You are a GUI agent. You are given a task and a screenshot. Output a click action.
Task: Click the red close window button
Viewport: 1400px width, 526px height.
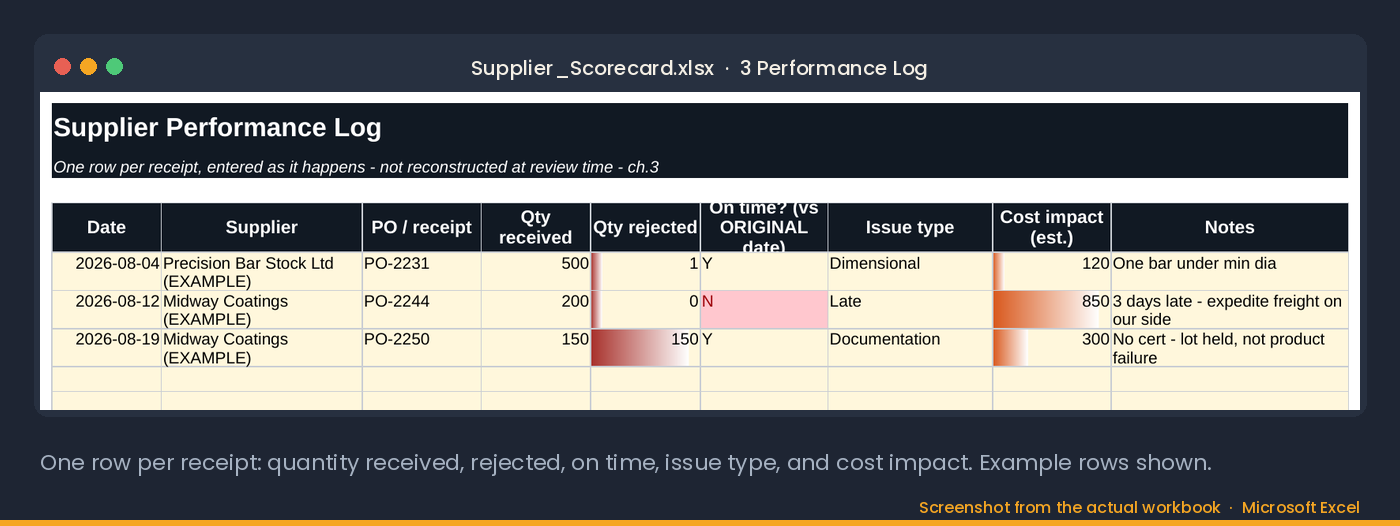coord(62,67)
